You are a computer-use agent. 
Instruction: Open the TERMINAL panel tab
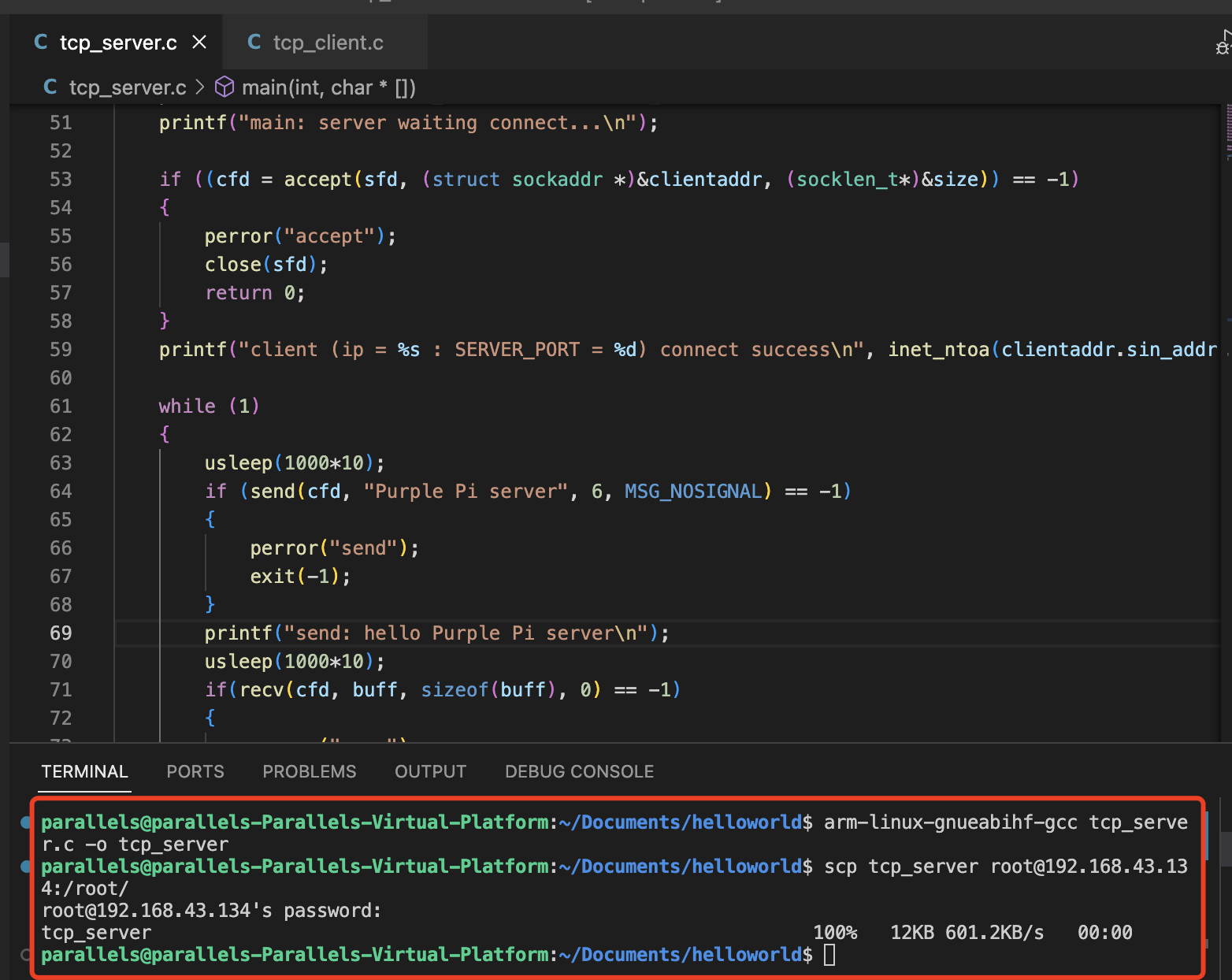coord(85,772)
